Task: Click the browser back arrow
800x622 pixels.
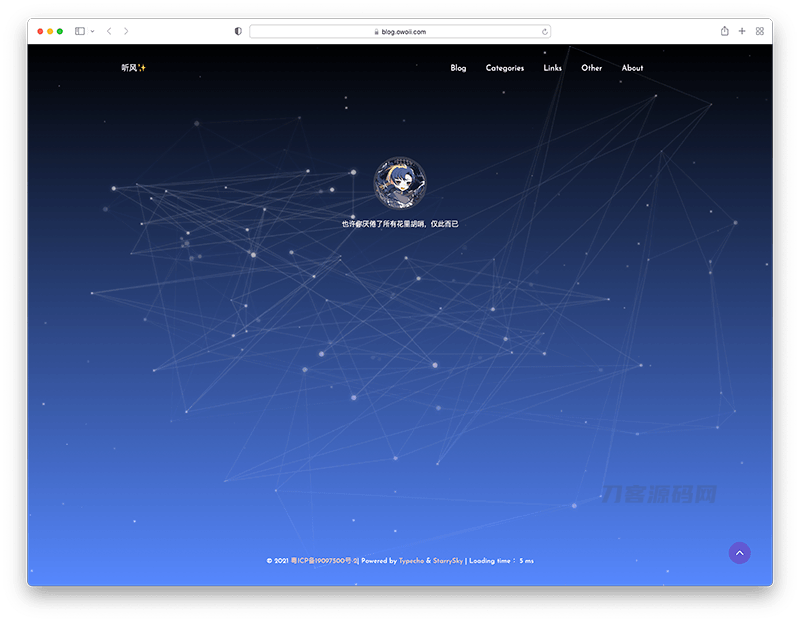Action: pyautogui.click(x=108, y=31)
